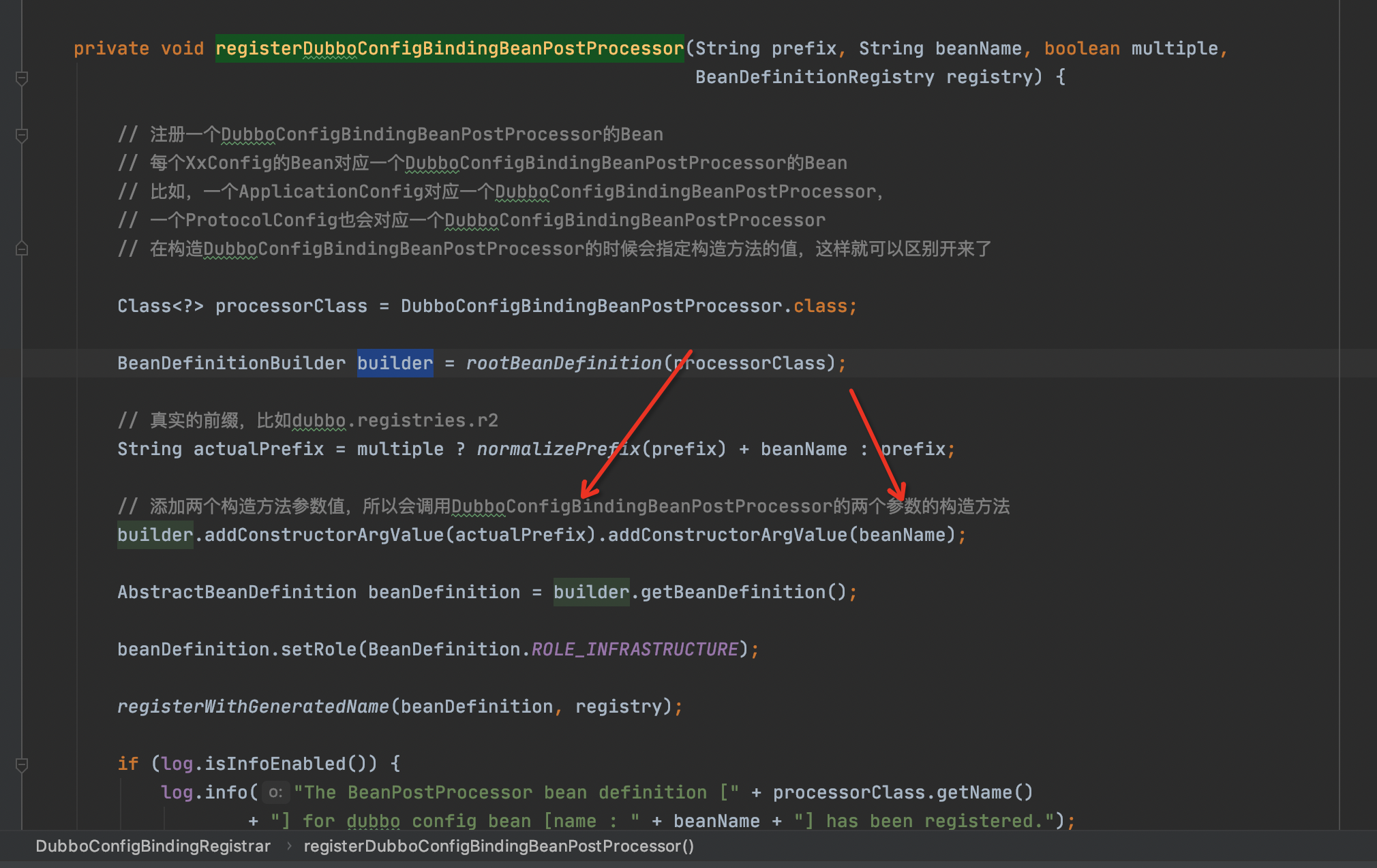1377x868 pixels.
Task: Click the 'private' keyword
Action: tap(112, 48)
